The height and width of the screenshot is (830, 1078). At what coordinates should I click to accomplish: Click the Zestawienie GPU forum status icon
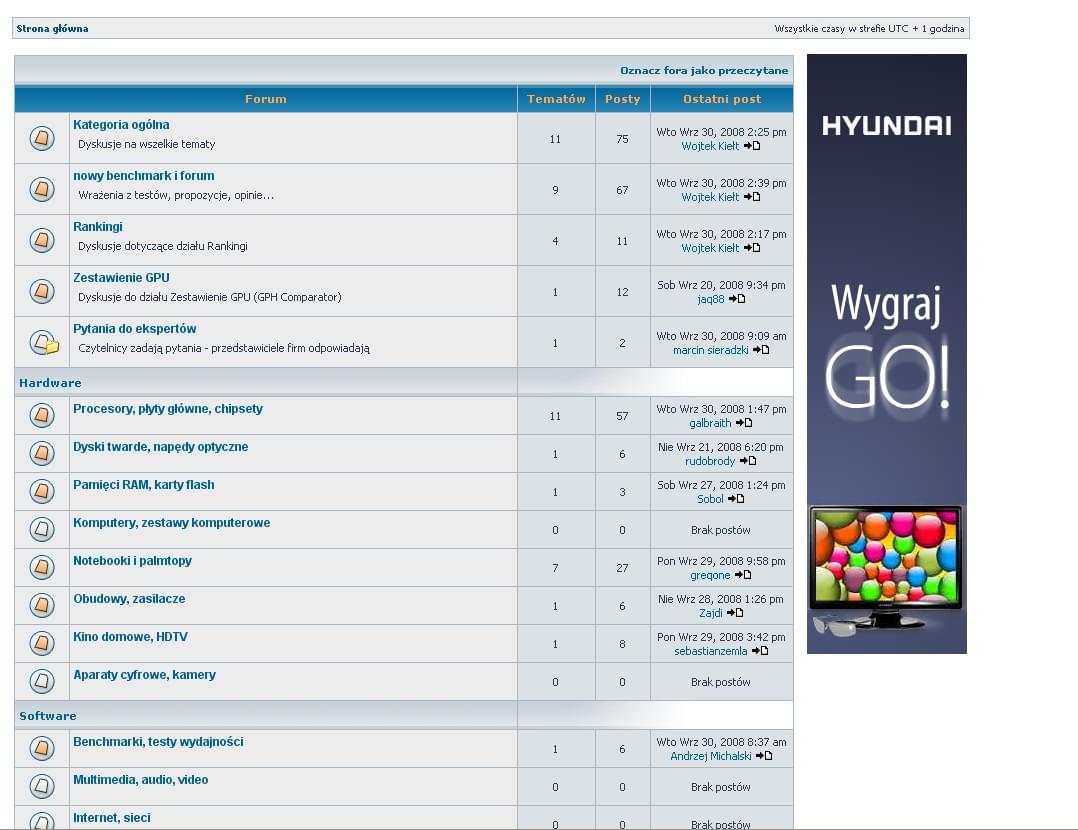42,291
